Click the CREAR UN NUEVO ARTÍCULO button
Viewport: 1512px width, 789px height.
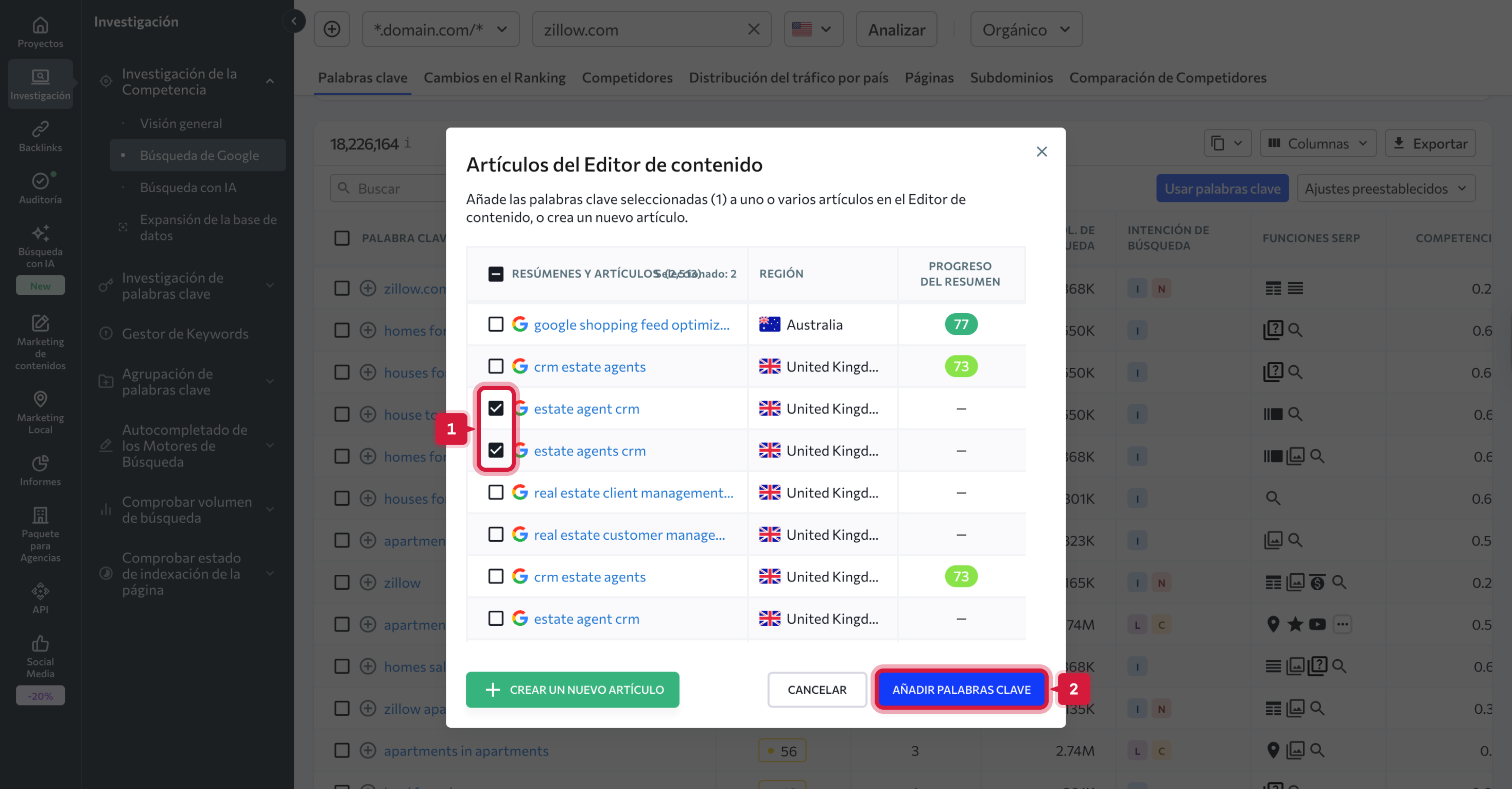click(572, 689)
